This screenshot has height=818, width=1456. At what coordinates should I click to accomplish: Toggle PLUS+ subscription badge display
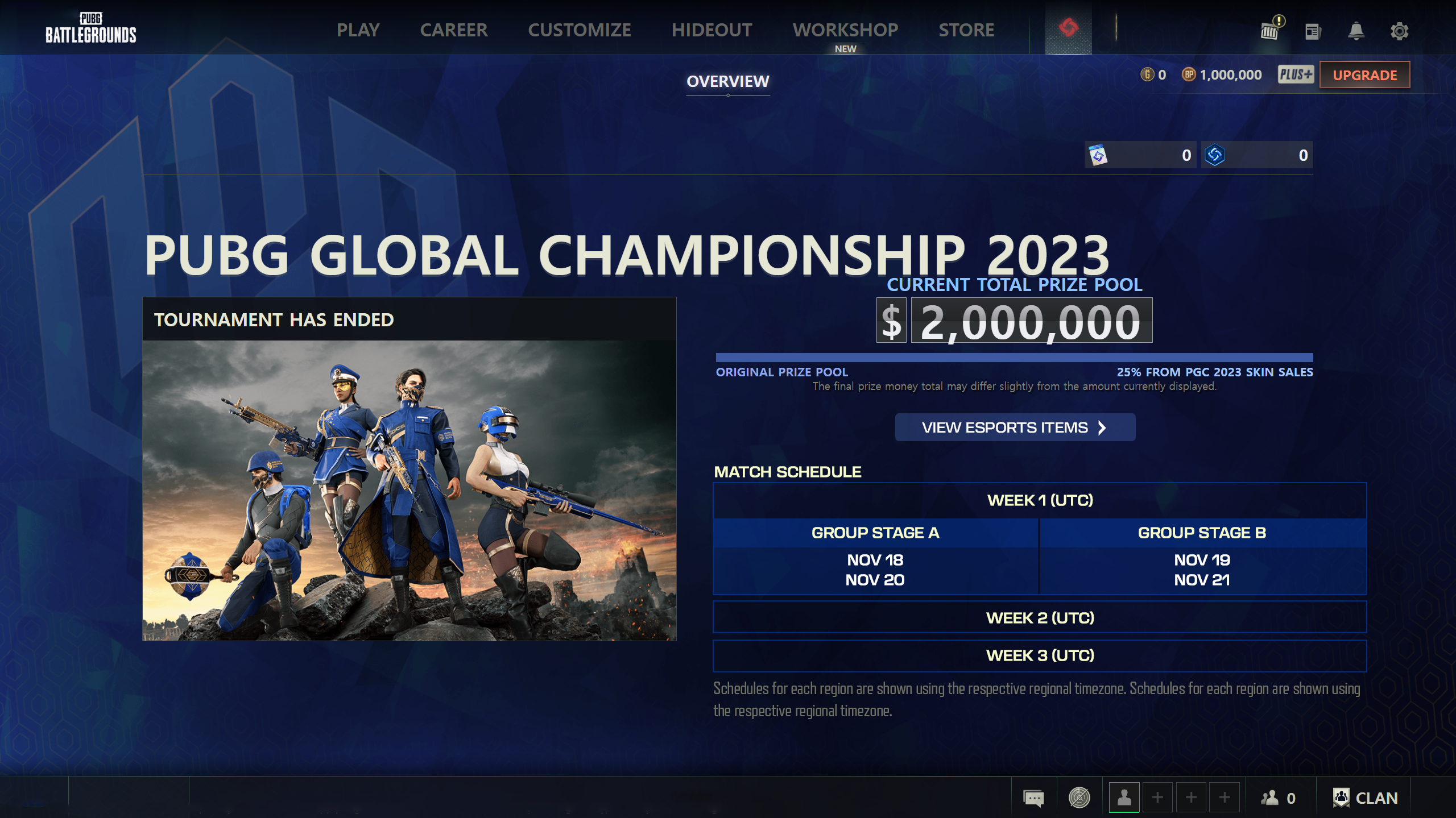pos(1293,74)
